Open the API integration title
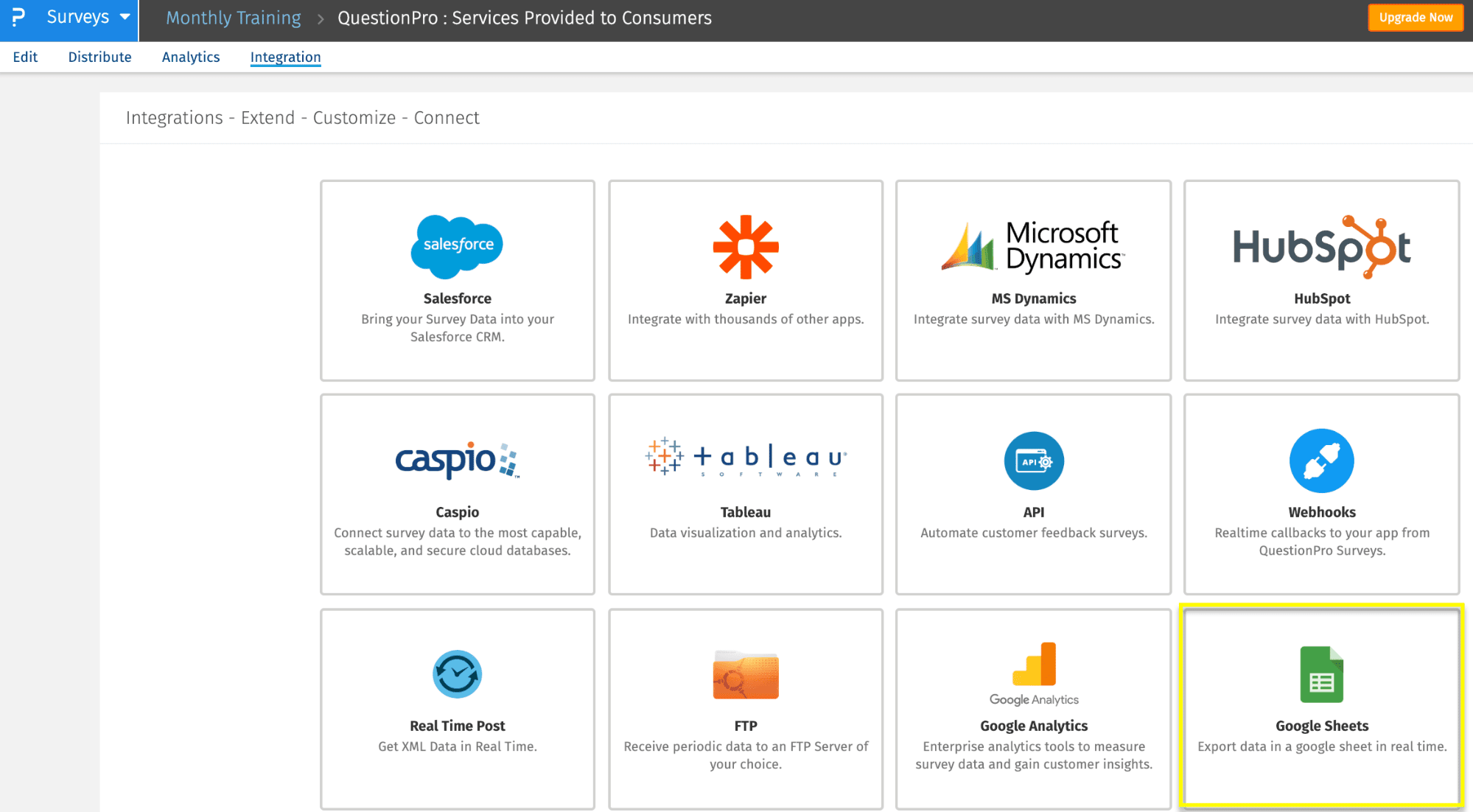 click(x=1034, y=512)
